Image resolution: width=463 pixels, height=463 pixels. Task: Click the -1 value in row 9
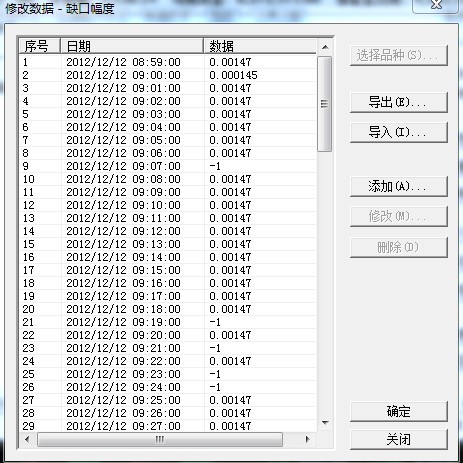tap(215, 166)
